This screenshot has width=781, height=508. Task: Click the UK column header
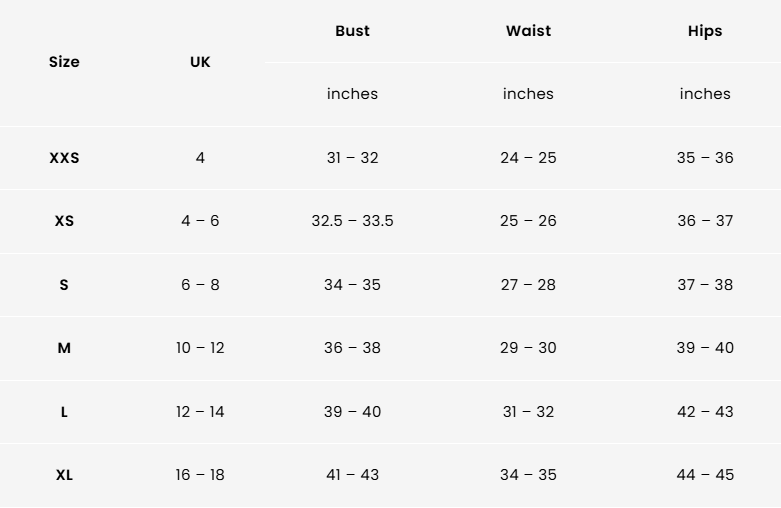coord(200,62)
